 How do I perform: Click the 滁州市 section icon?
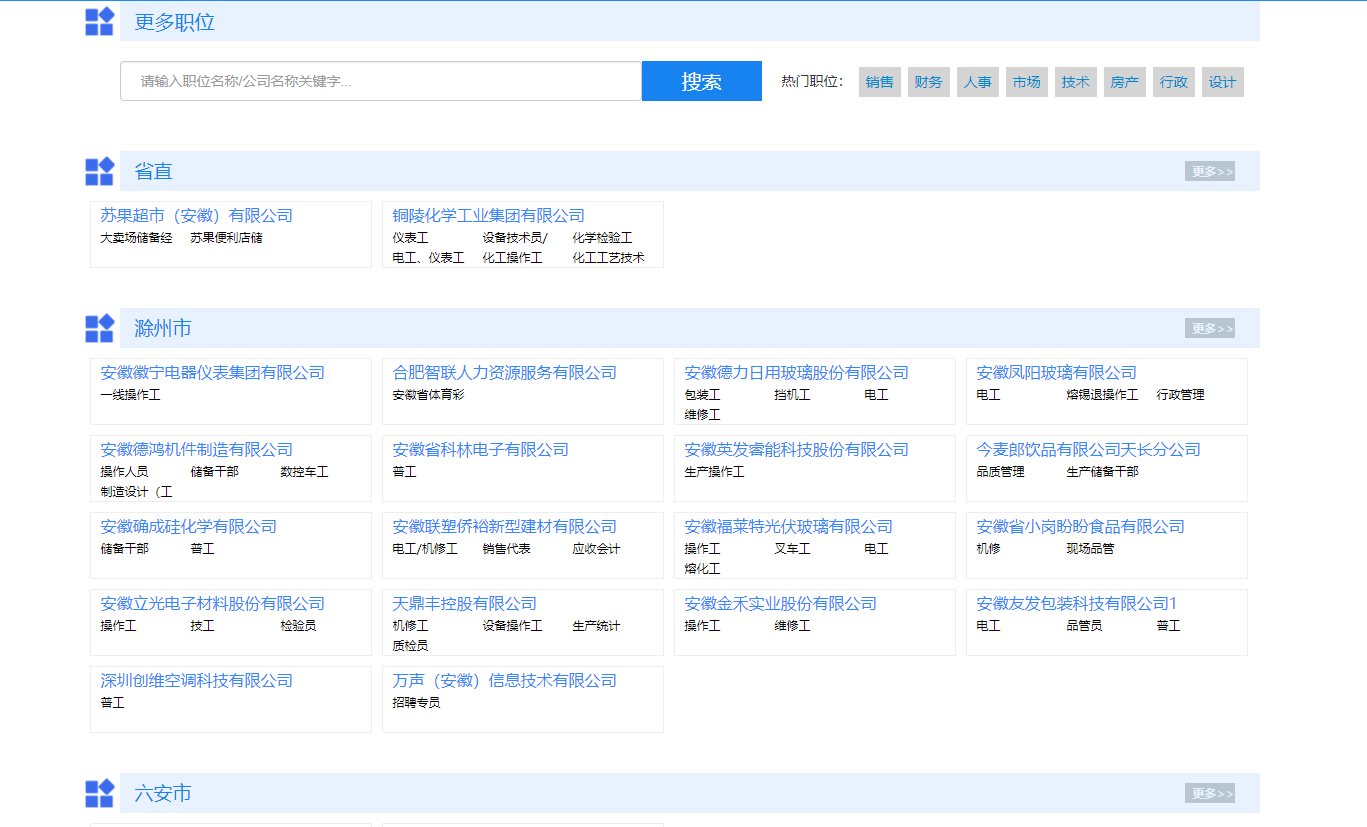(100, 328)
